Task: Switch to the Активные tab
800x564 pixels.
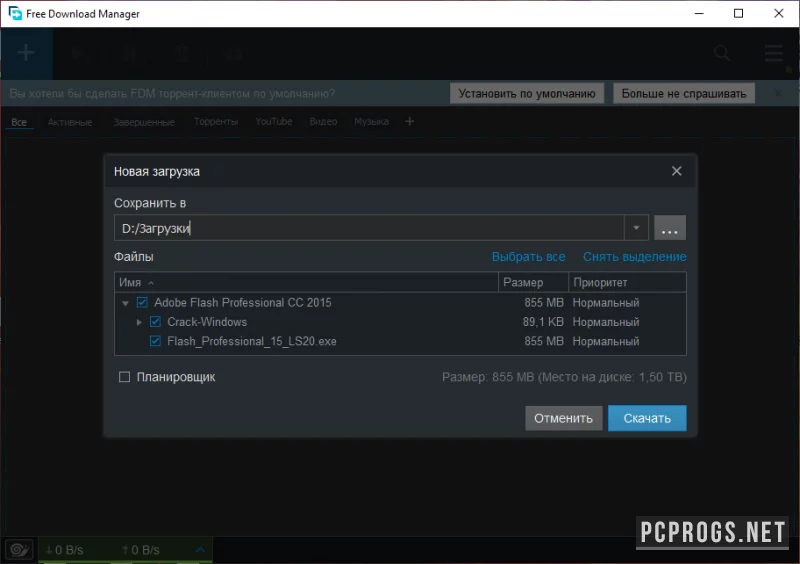Action: 70,122
